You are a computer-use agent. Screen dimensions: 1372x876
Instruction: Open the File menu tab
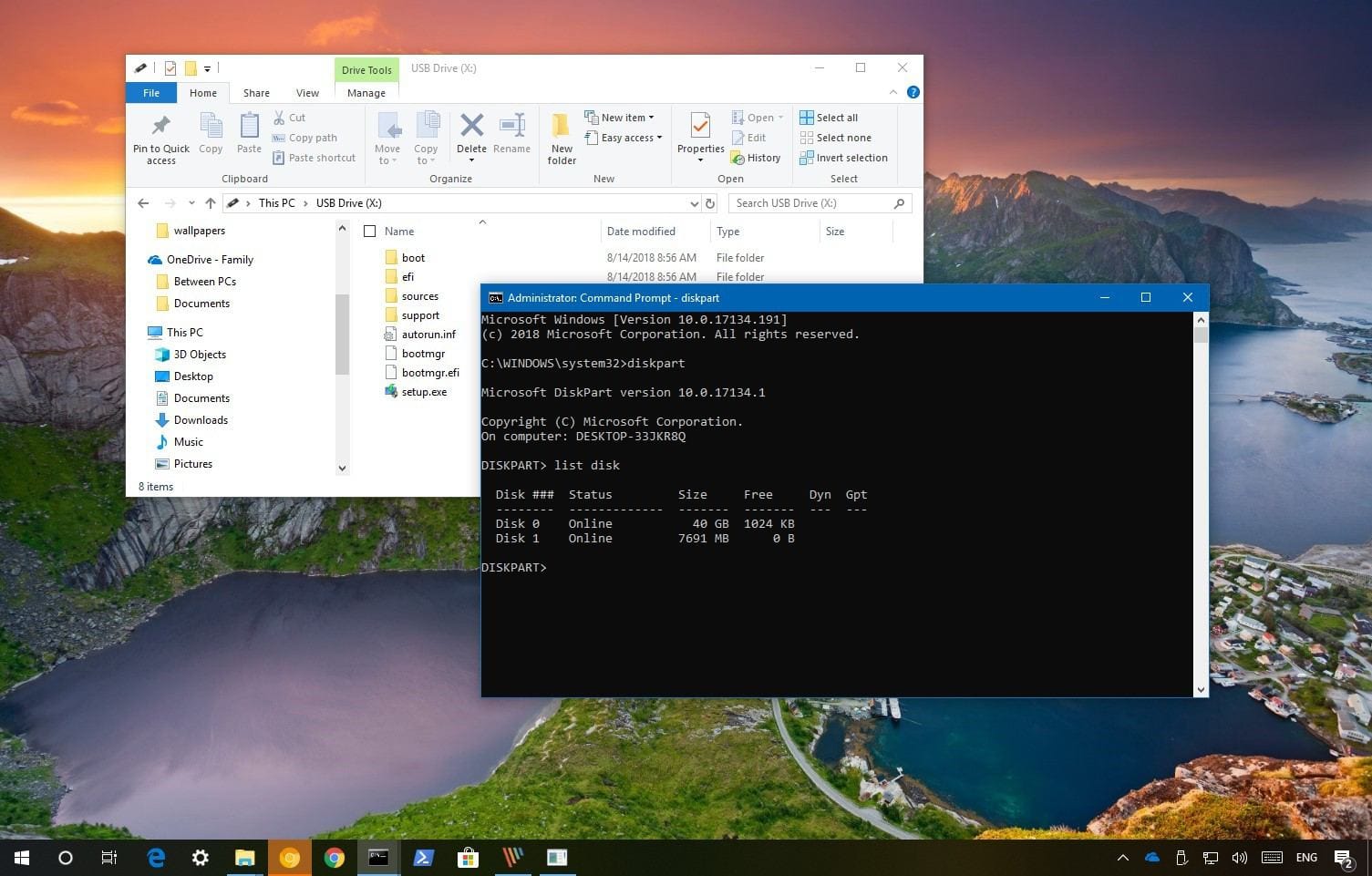[x=151, y=92]
